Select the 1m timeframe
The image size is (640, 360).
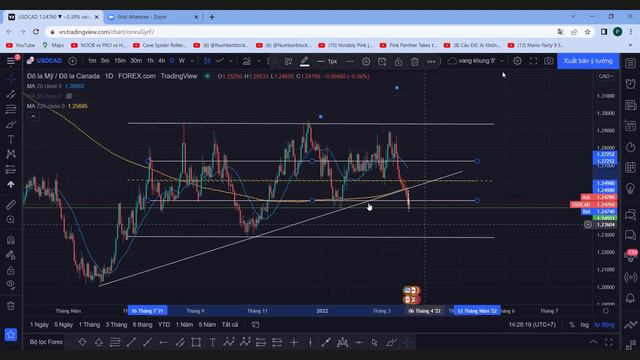pos(92,61)
